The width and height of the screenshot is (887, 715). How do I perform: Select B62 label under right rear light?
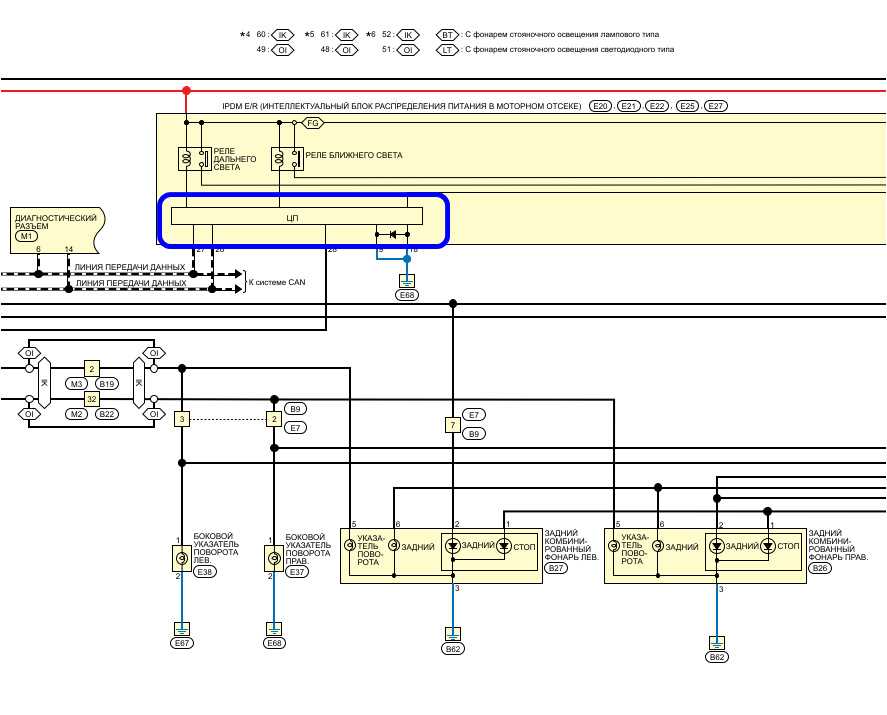[x=717, y=657]
